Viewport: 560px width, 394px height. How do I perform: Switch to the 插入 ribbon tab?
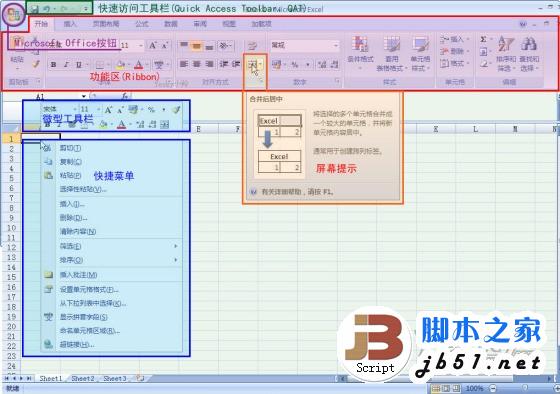[70, 24]
